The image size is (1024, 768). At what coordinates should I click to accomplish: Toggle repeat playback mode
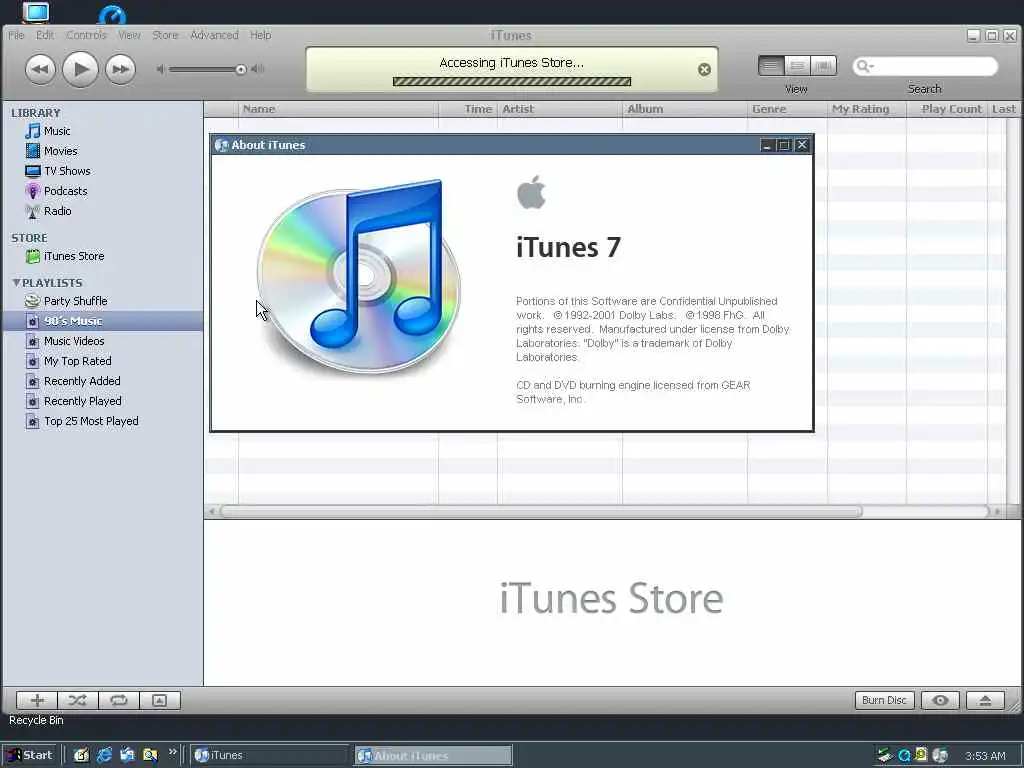coord(119,701)
